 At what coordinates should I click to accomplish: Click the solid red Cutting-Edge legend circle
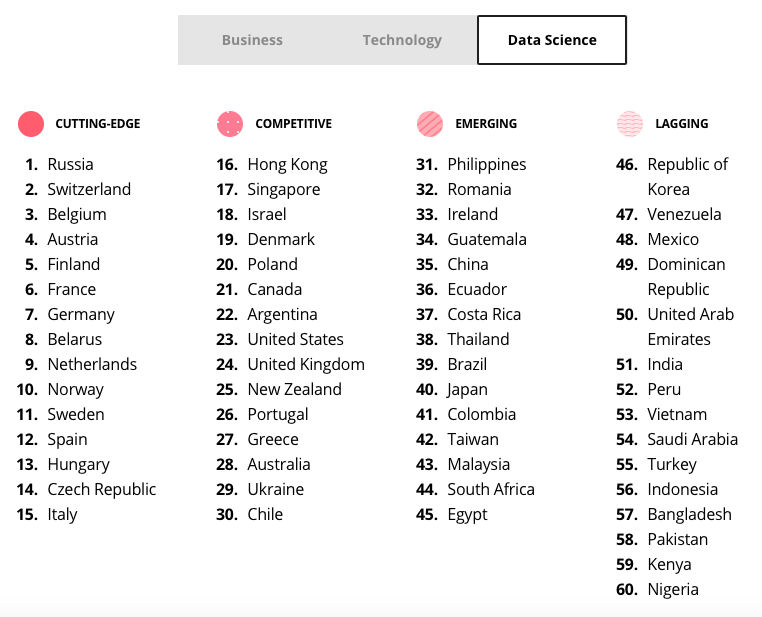[31, 124]
